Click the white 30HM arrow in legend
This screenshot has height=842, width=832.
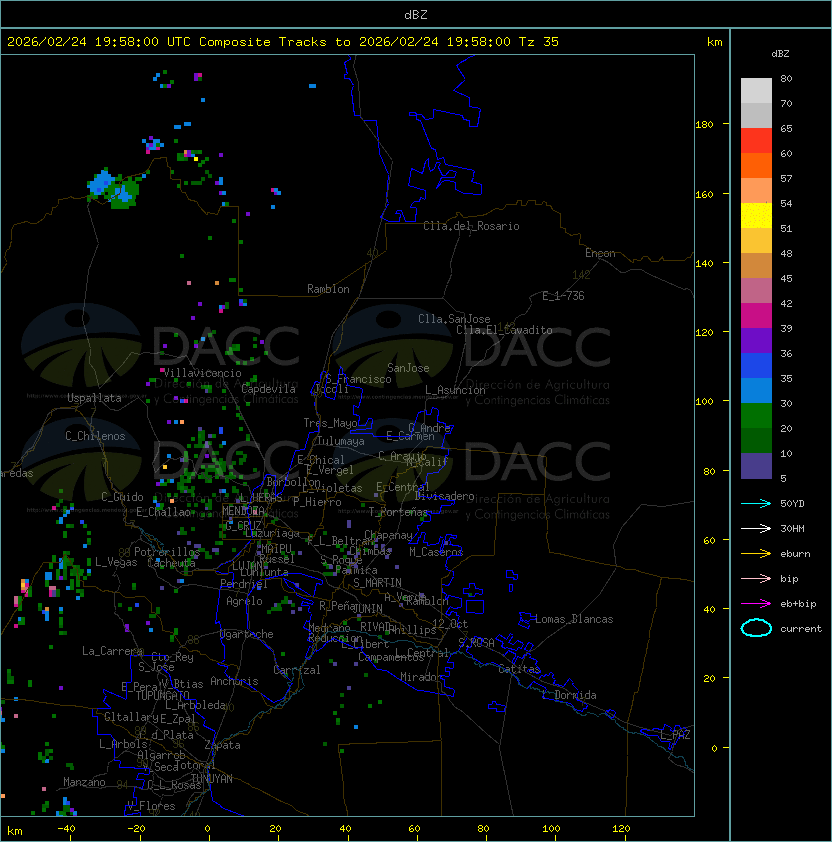756,528
